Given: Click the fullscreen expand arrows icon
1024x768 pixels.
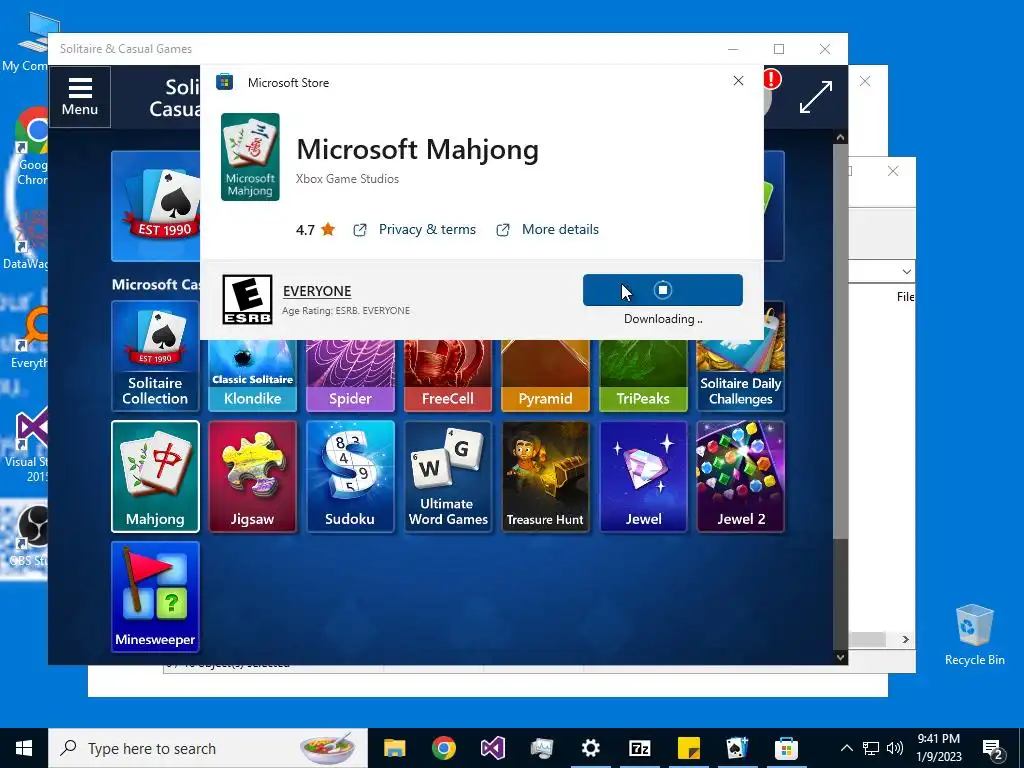Looking at the screenshot, I should [816, 97].
